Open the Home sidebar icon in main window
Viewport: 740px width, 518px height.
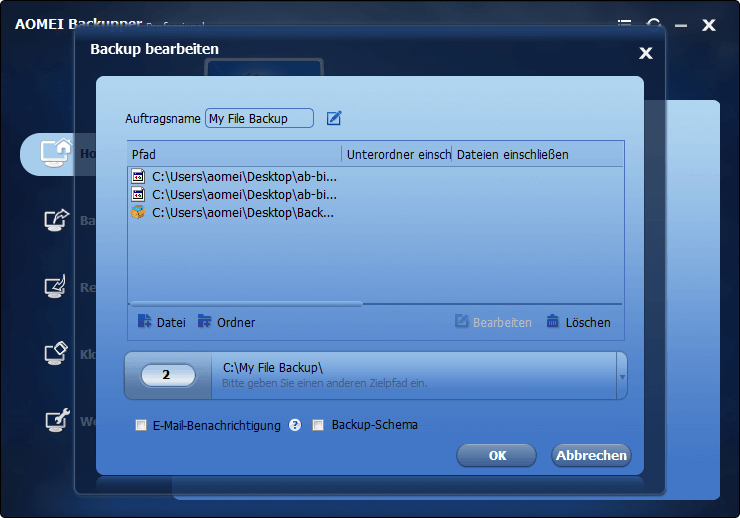point(56,153)
